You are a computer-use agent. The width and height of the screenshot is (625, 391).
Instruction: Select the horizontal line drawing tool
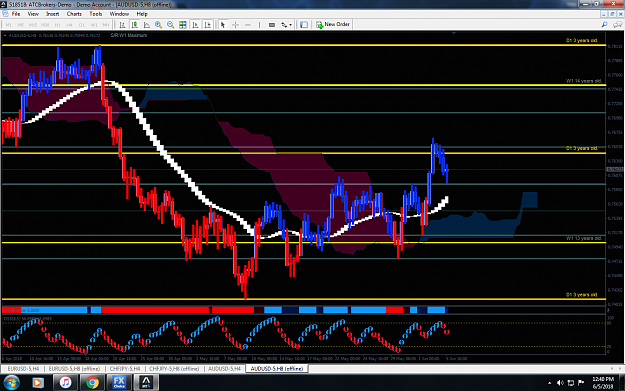pos(248,25)
